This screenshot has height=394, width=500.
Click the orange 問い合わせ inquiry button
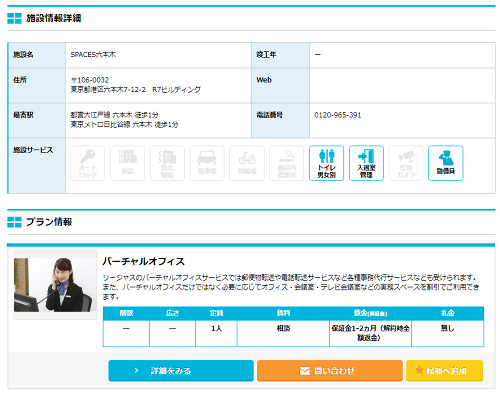tap(330, 370)
